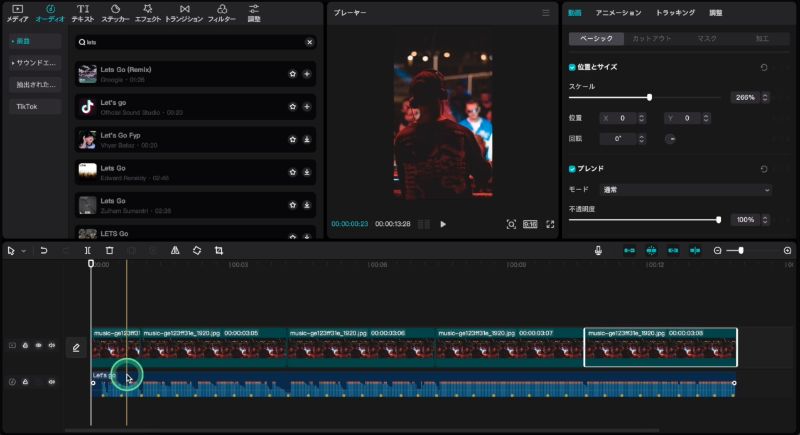Screen dimensions: 800x435
Task: Click the rotate clip icon
Action: (x=197, y=250)
